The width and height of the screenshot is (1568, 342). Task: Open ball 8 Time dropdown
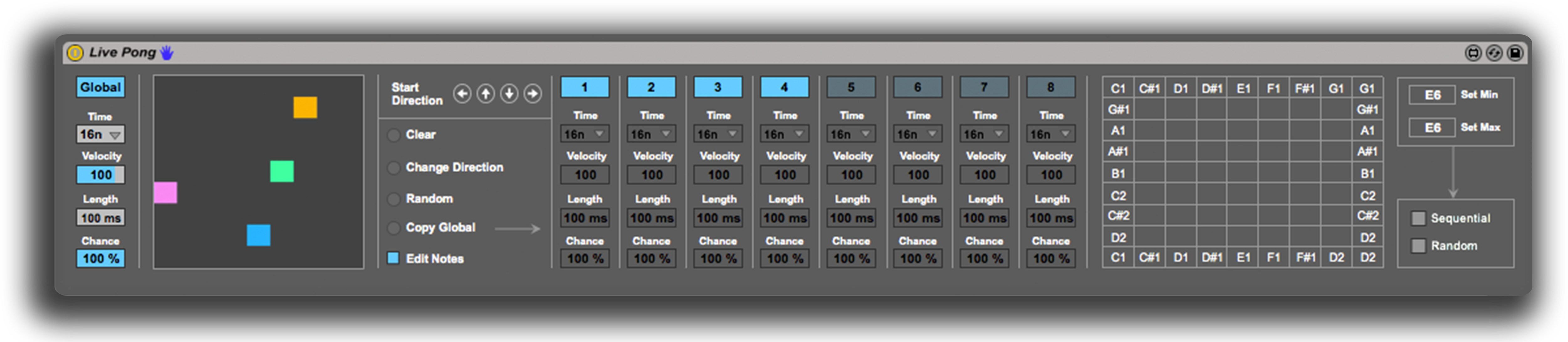(x=1051, y=134)
